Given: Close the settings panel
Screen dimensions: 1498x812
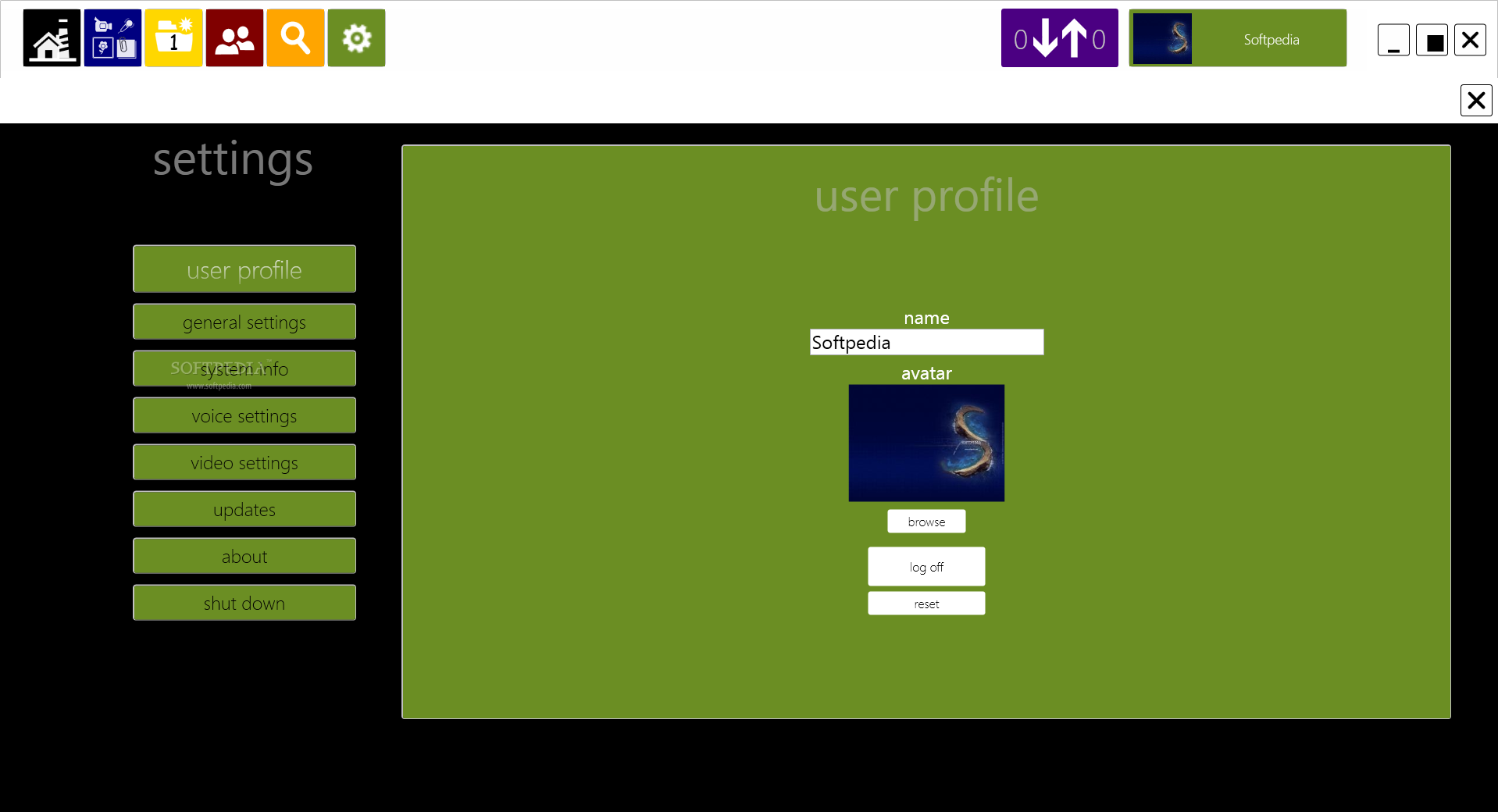Looking at the screenshot, I should tap(1476, 100).
